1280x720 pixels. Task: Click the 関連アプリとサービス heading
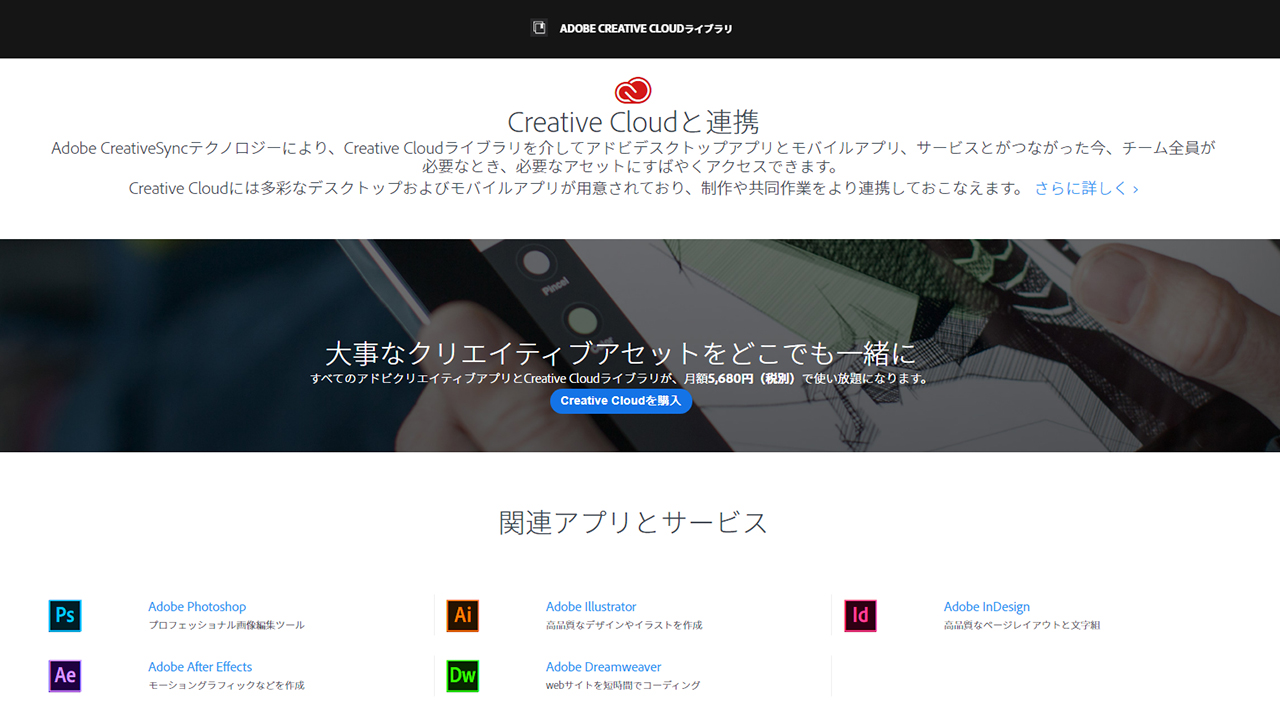pyautogui.click(x=633, y=522)
